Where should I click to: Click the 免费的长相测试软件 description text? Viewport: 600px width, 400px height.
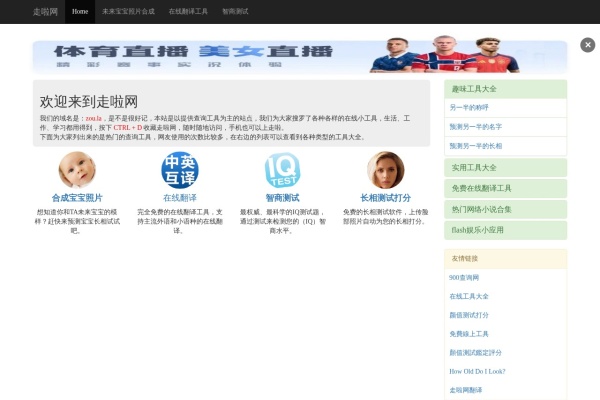pyautogui.click(x=385, y=217)
